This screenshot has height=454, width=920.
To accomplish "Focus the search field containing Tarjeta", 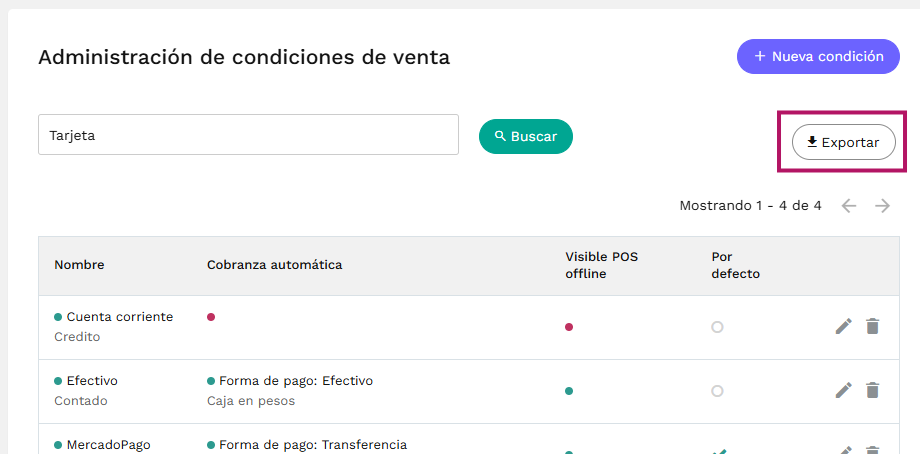I will (248, 135).
